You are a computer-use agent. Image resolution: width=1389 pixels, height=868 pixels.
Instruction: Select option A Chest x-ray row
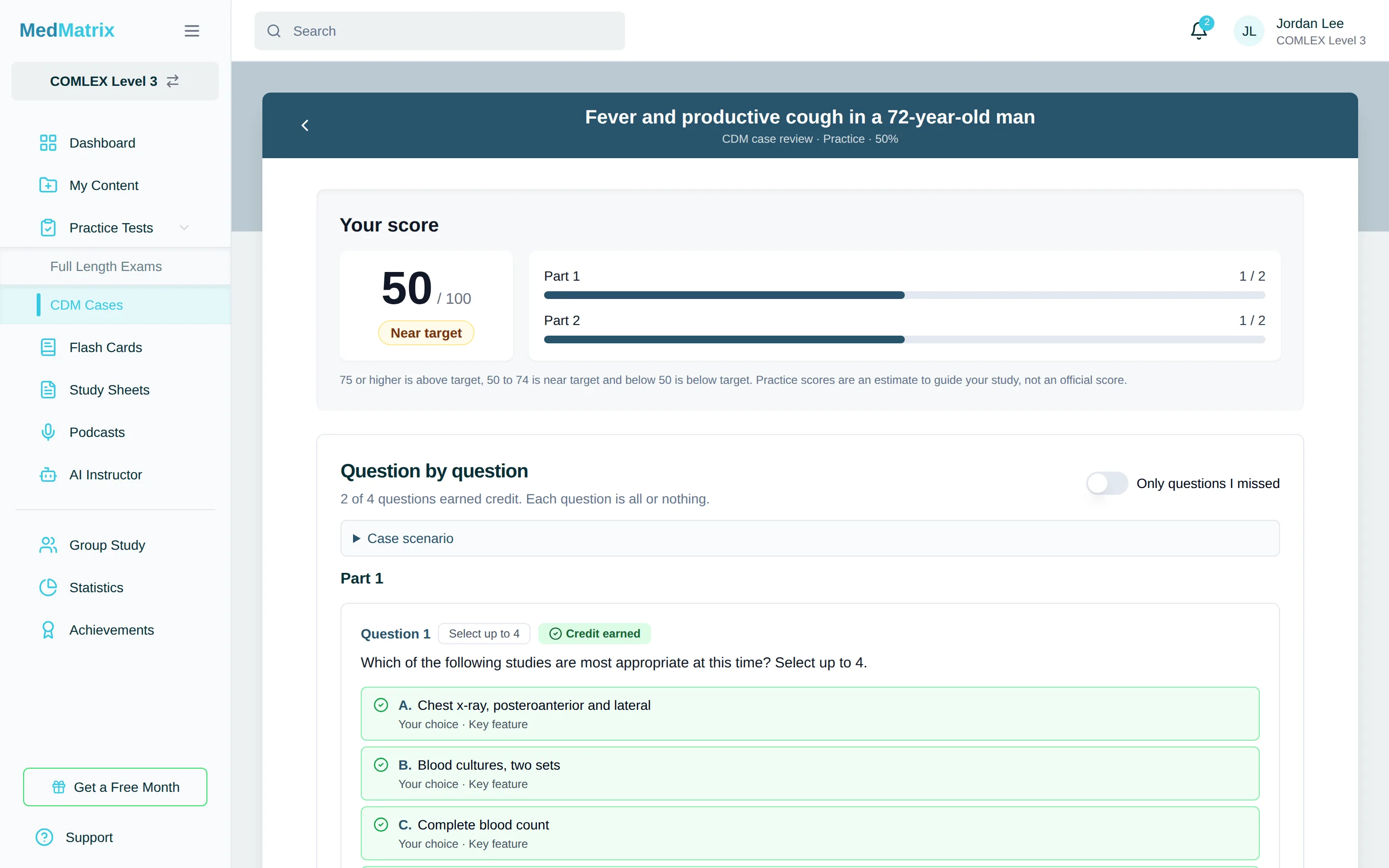pyautogui.click(x=809, y=714)
